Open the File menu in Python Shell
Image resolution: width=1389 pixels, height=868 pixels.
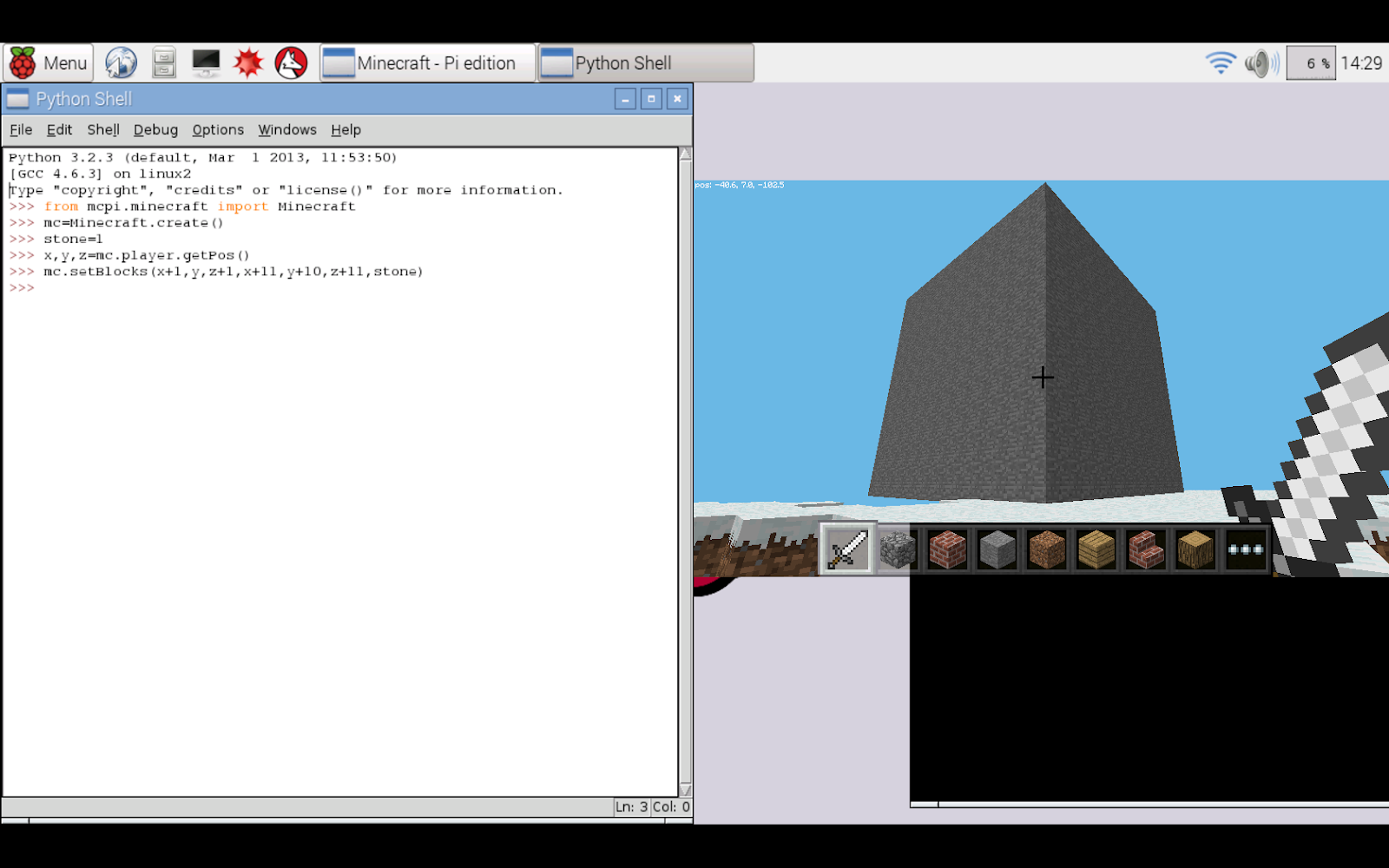coord(21,129)
